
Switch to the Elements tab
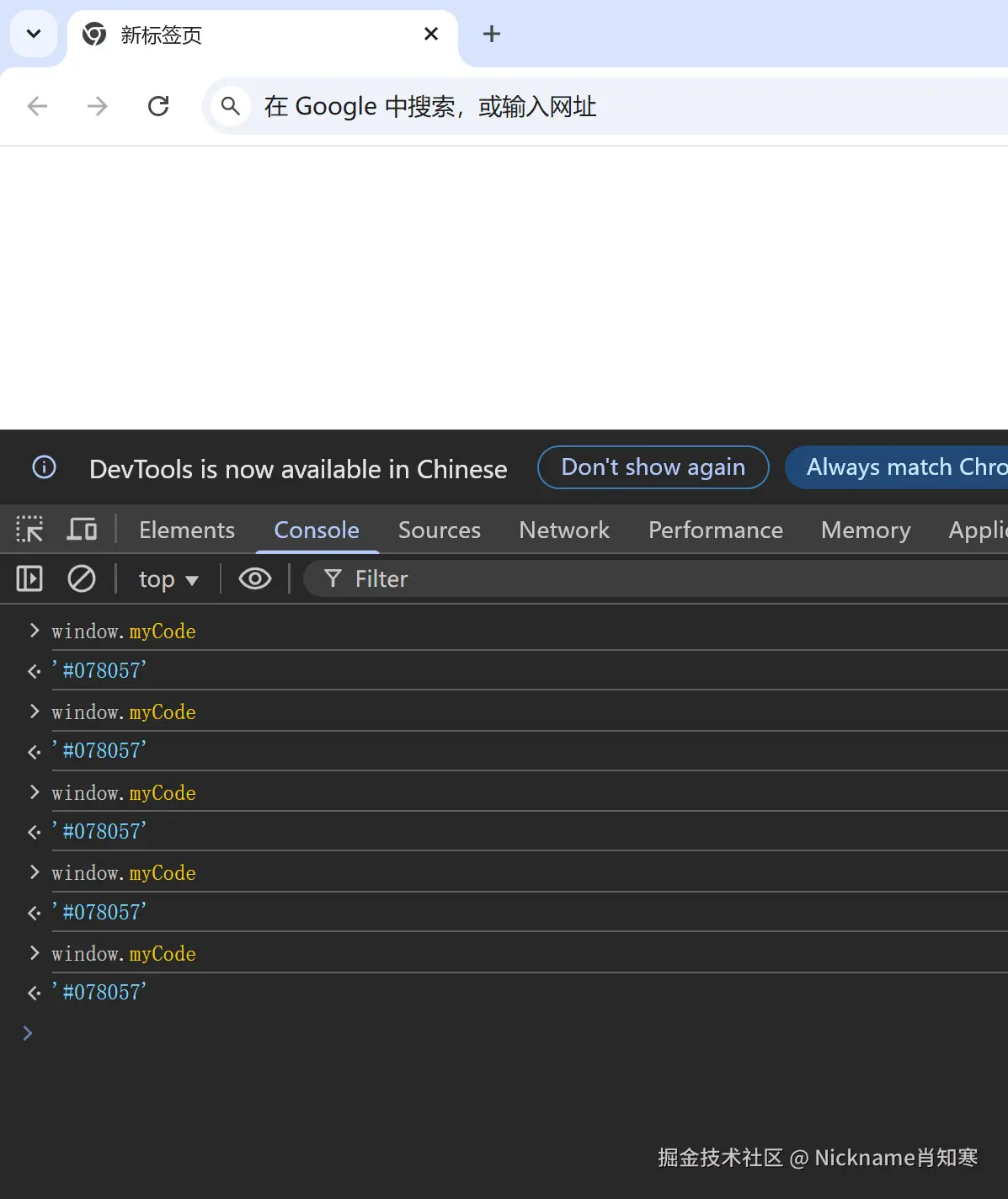(x=187, y=530)
